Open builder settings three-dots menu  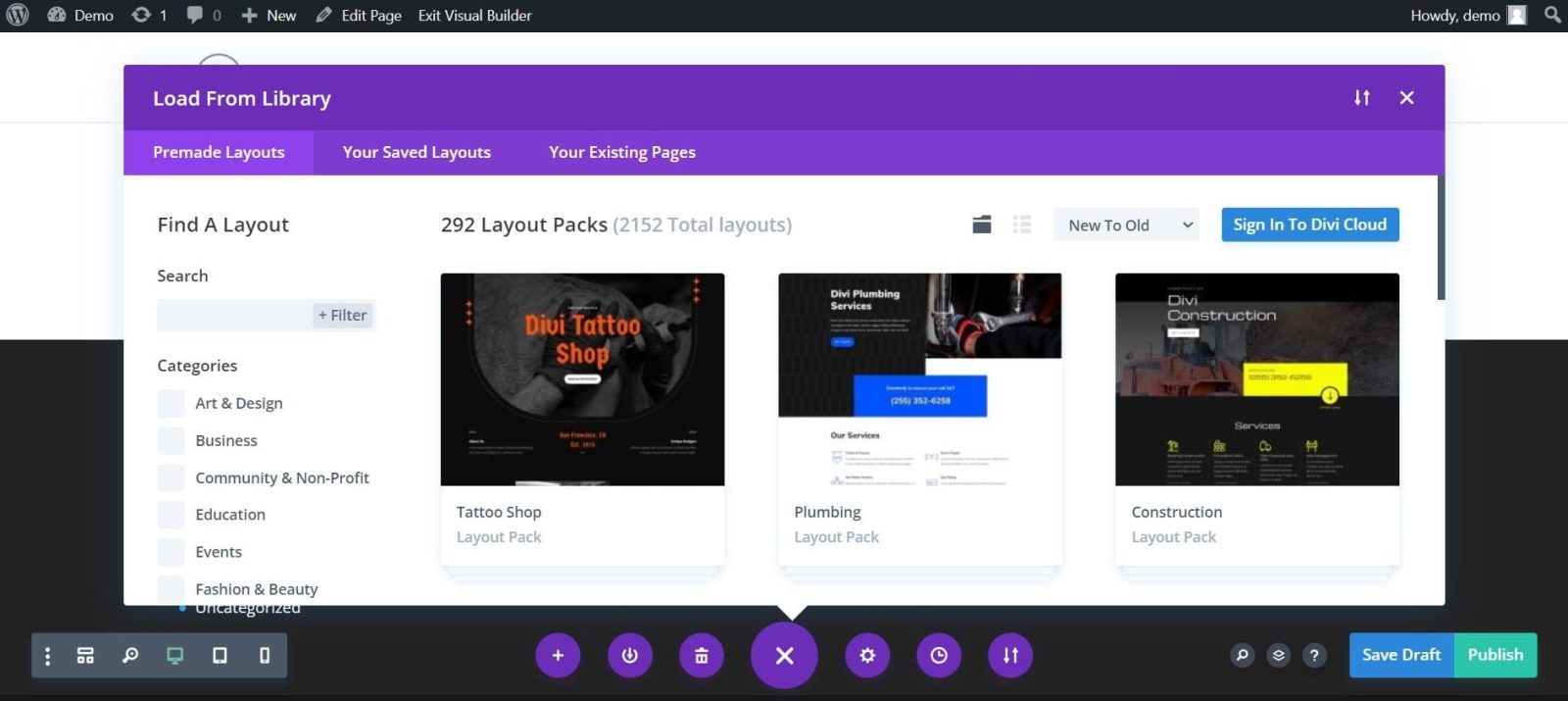[47, 655]
